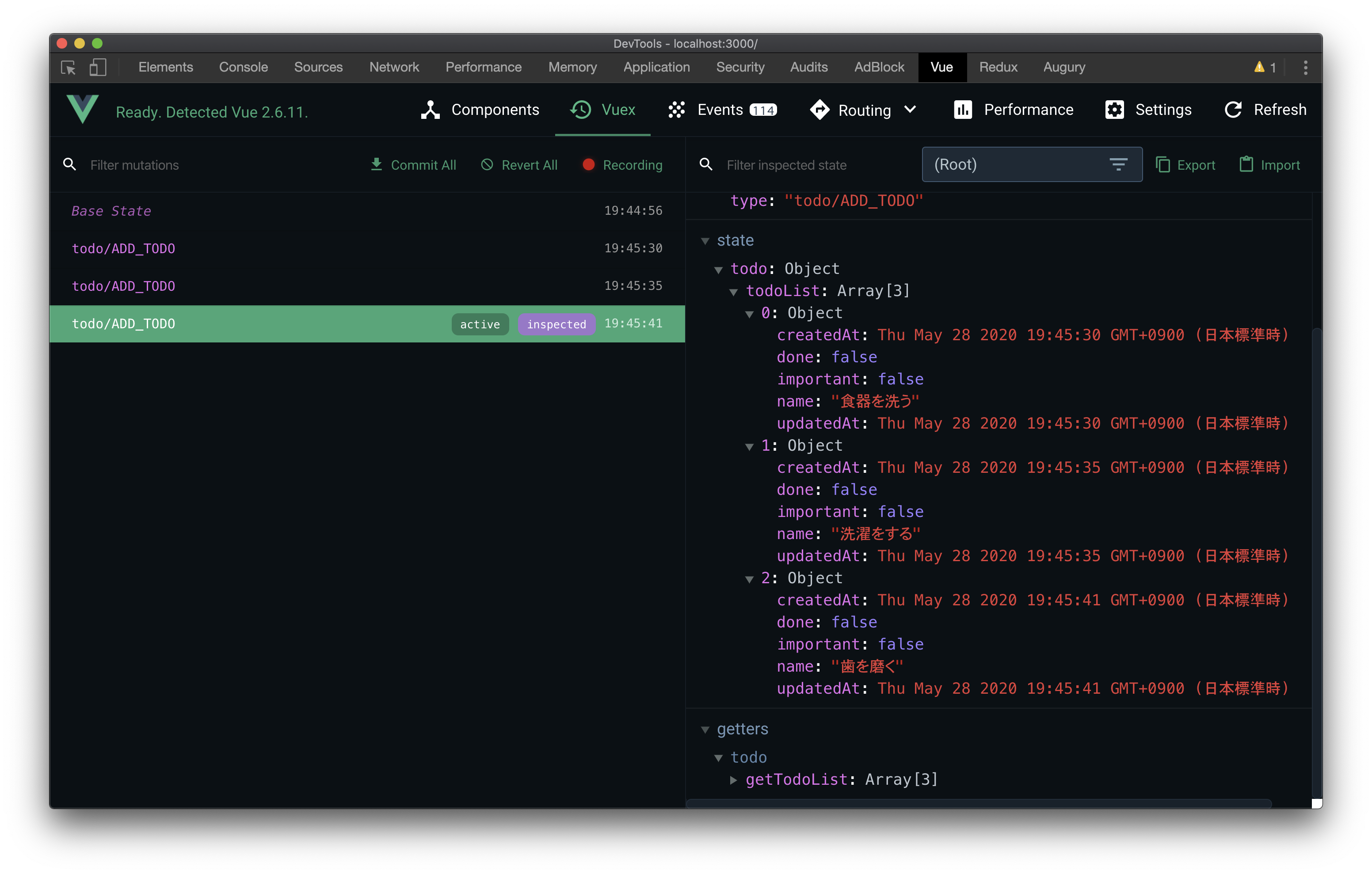The width and height of the screenshot is (1372, 874).
Task: Open the AdBlock tab
Action: pyautogui.click(x=879, y=67)
